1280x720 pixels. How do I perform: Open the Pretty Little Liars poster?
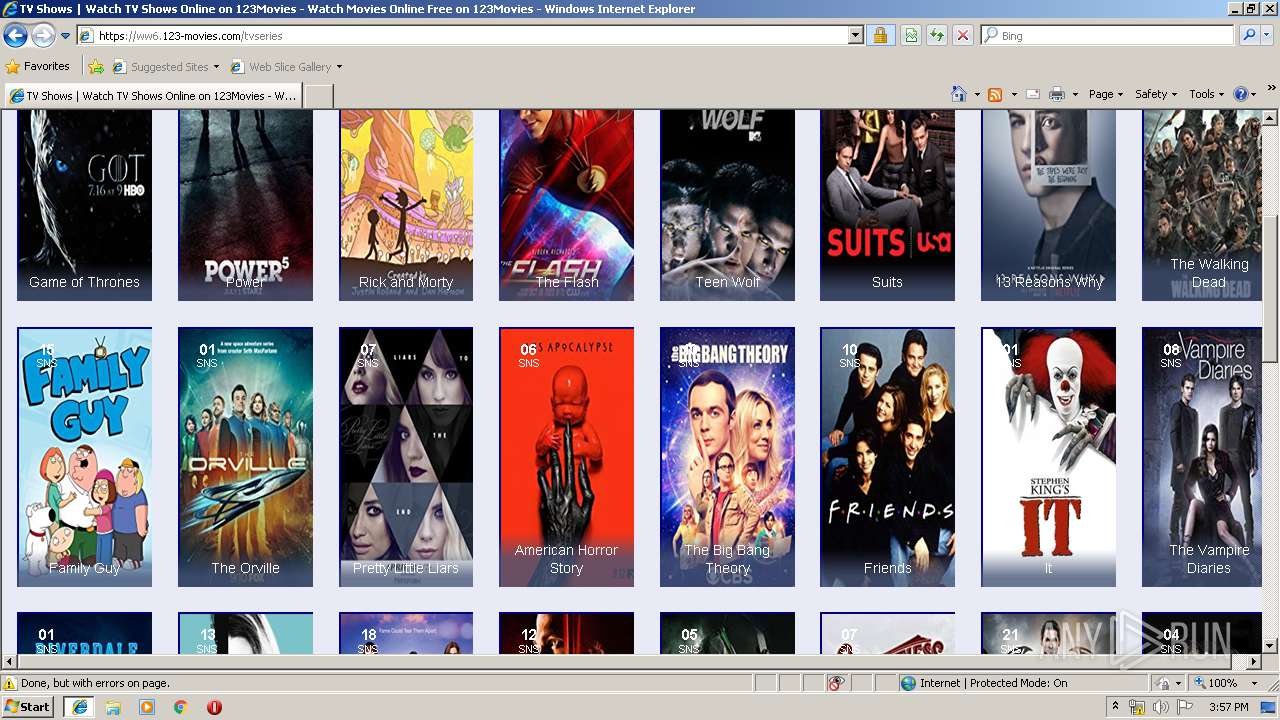click(406, 457)
